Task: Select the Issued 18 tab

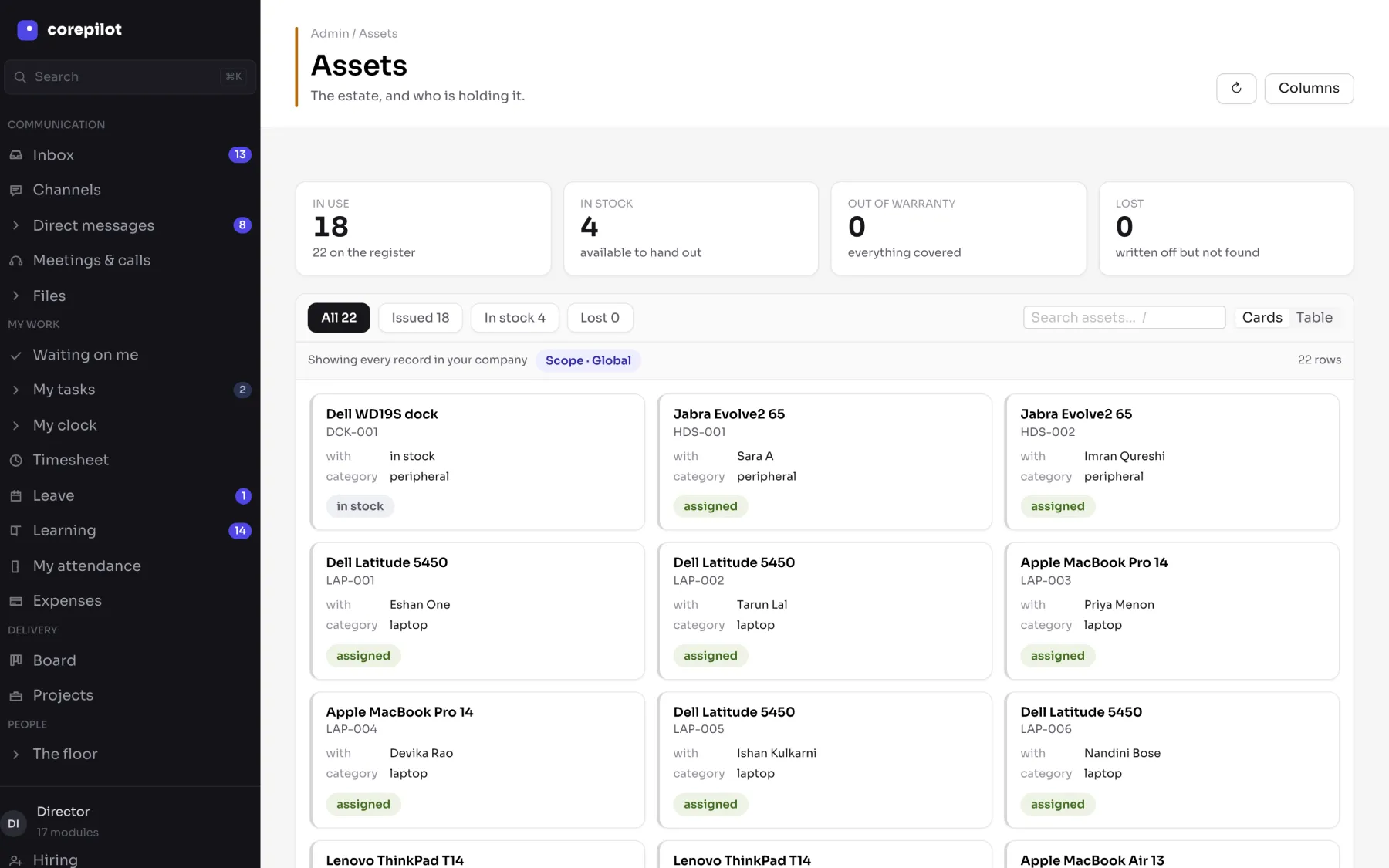Action: coord(420,318)
